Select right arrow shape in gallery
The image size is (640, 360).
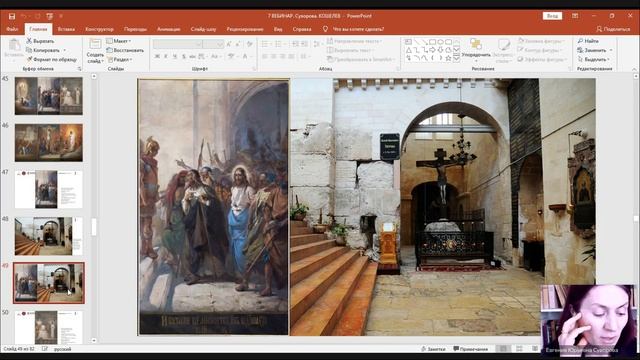tap(433, 50)
